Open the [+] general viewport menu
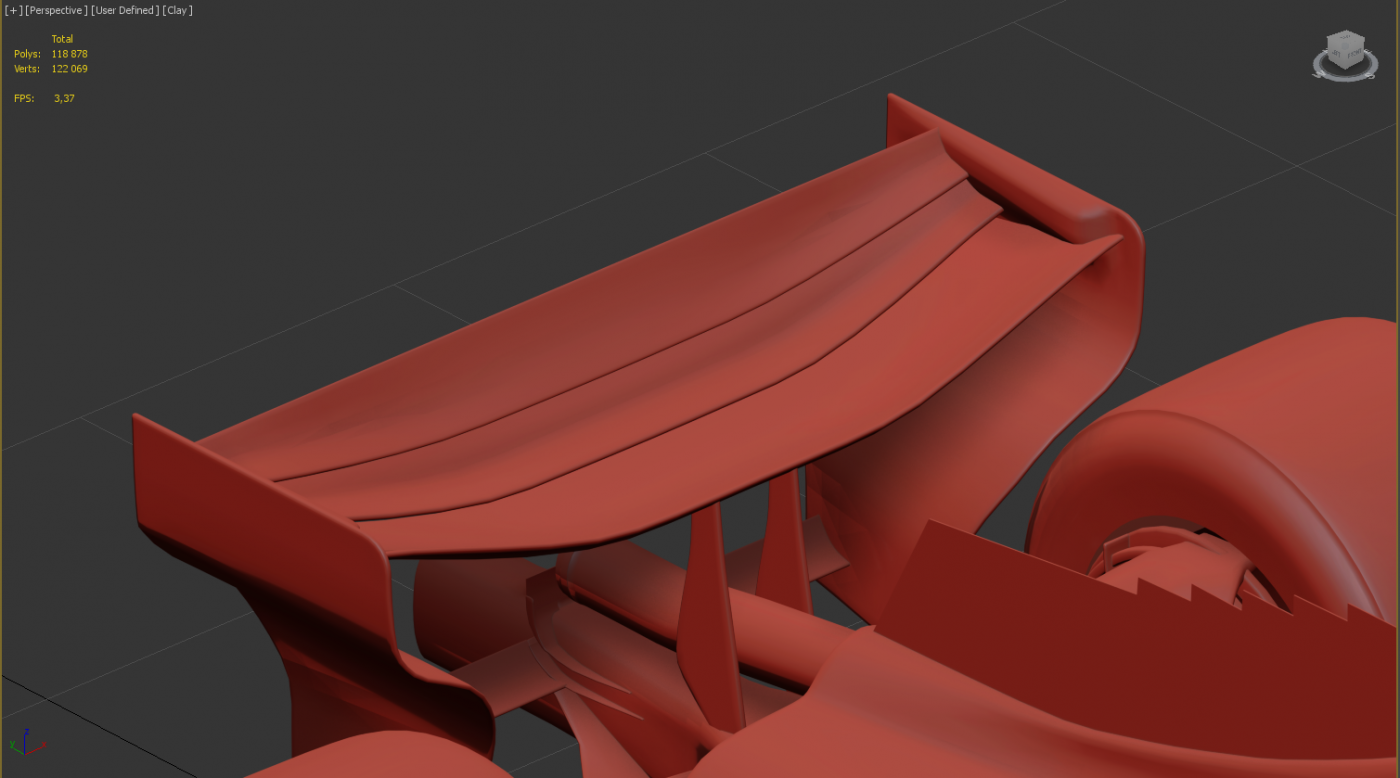This screenshot has height=778, width=1400. coord(13,11)
